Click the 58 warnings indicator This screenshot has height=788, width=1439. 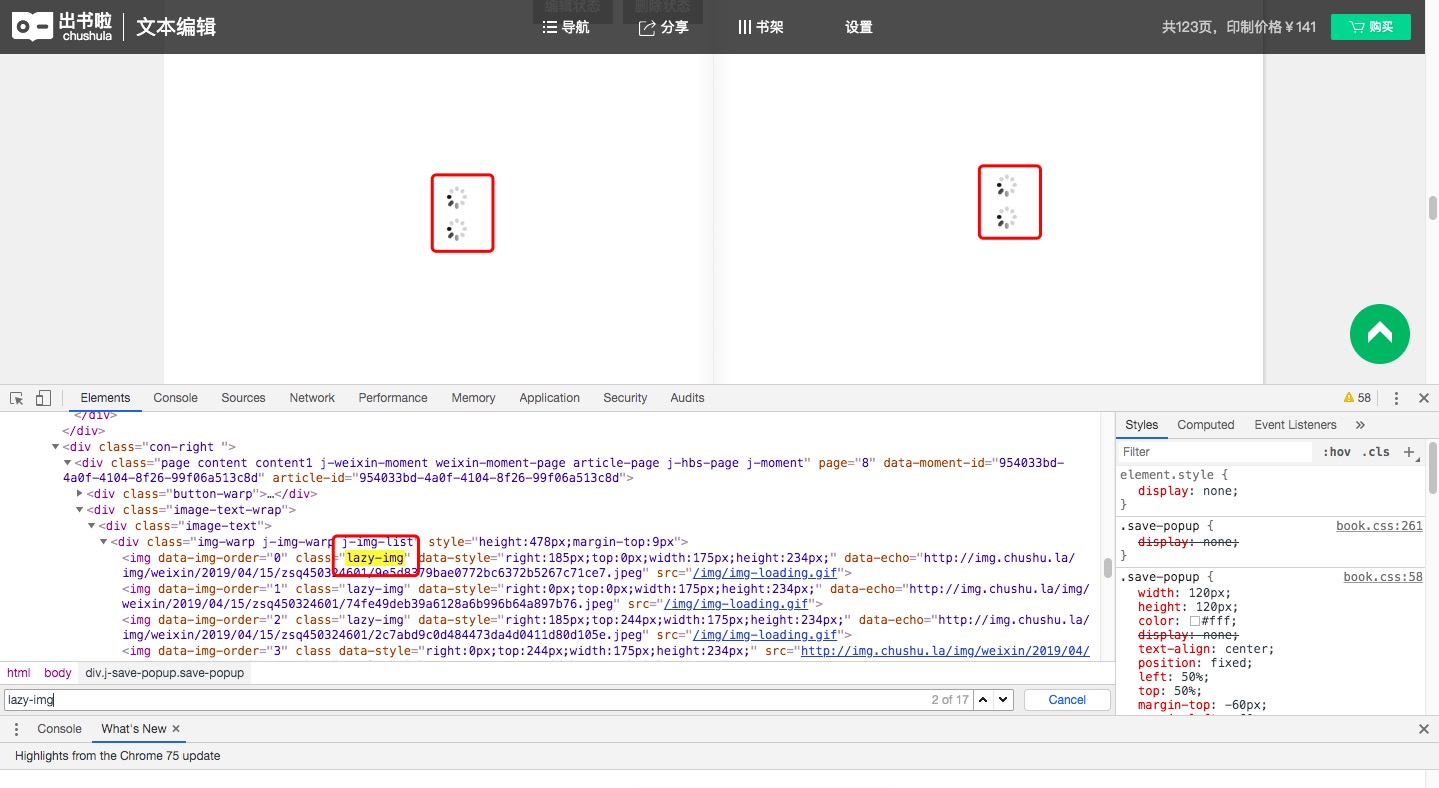(x=1357, y=398)
